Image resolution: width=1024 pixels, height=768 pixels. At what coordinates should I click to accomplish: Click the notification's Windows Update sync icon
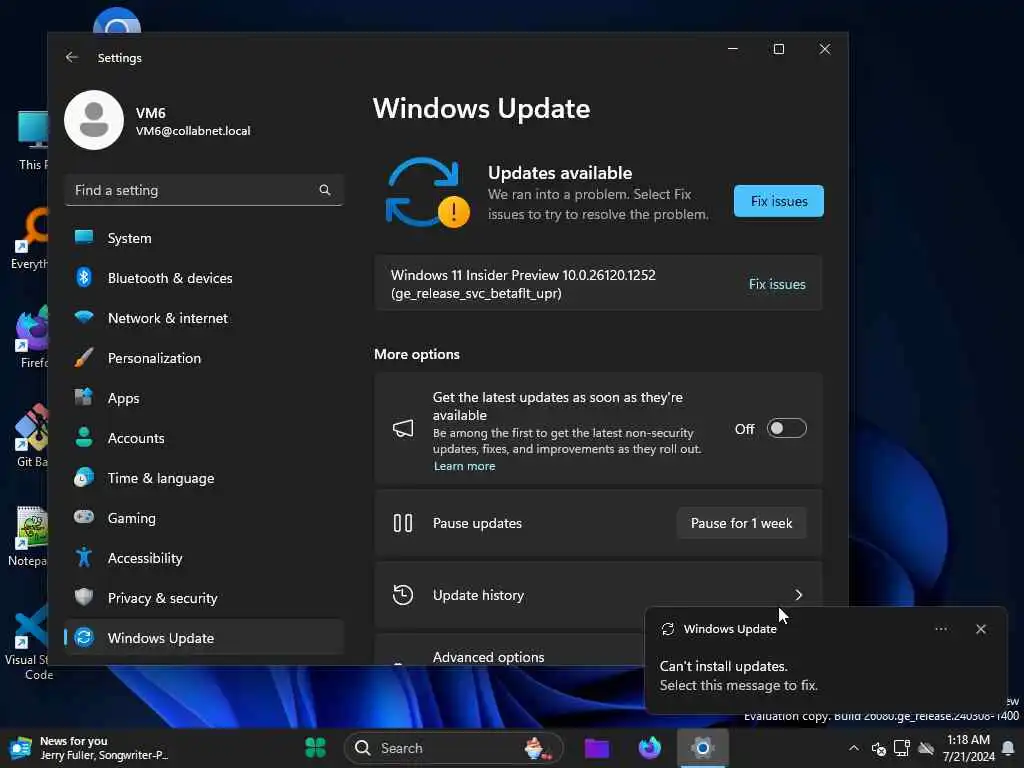pyautogui.click(x=667, y=629)
